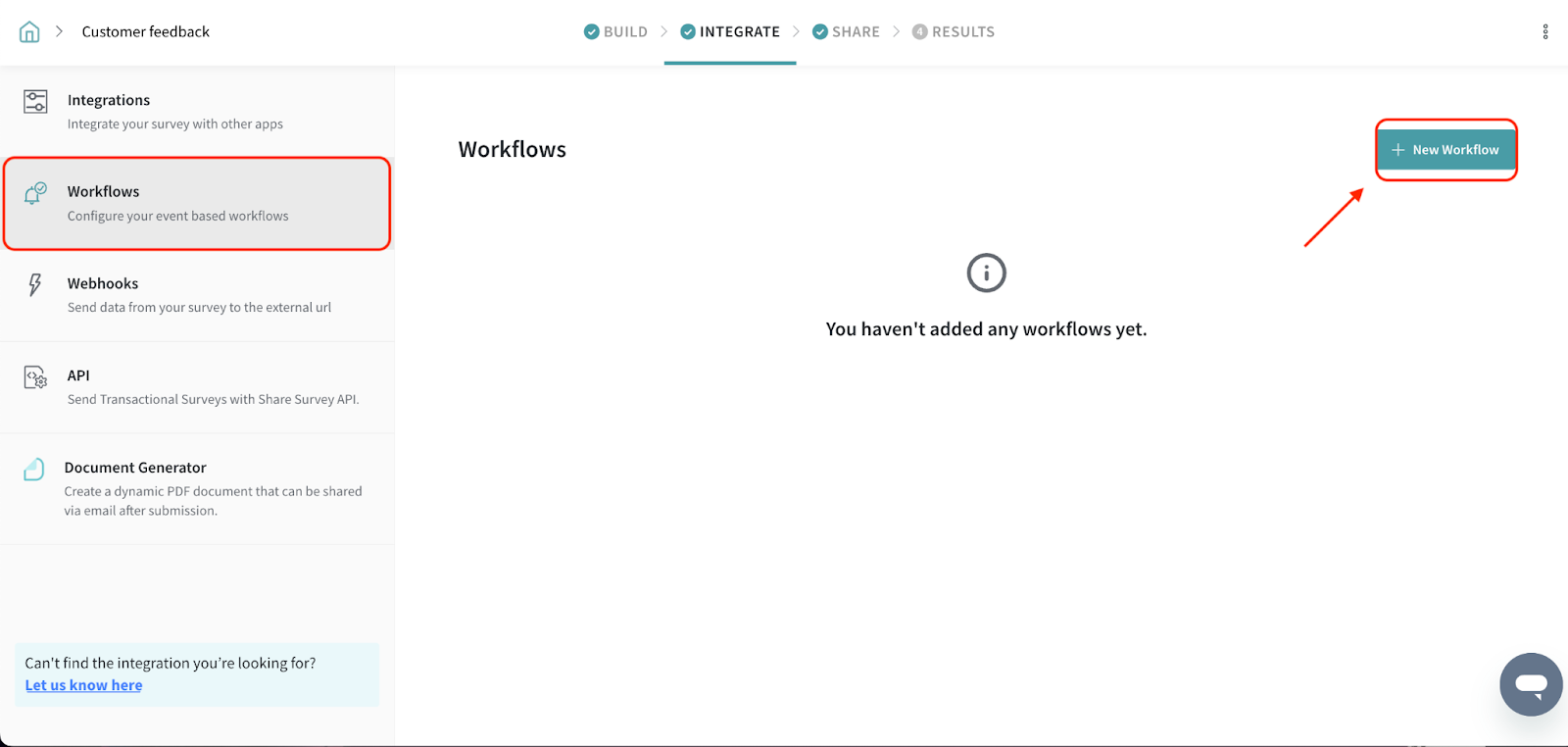
Task: Click the Document Generator page icon
Action: pos(34,470)
